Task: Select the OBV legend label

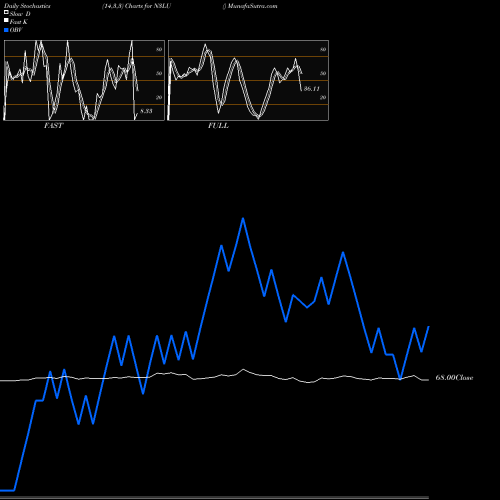Action: (x=16, y=30)
